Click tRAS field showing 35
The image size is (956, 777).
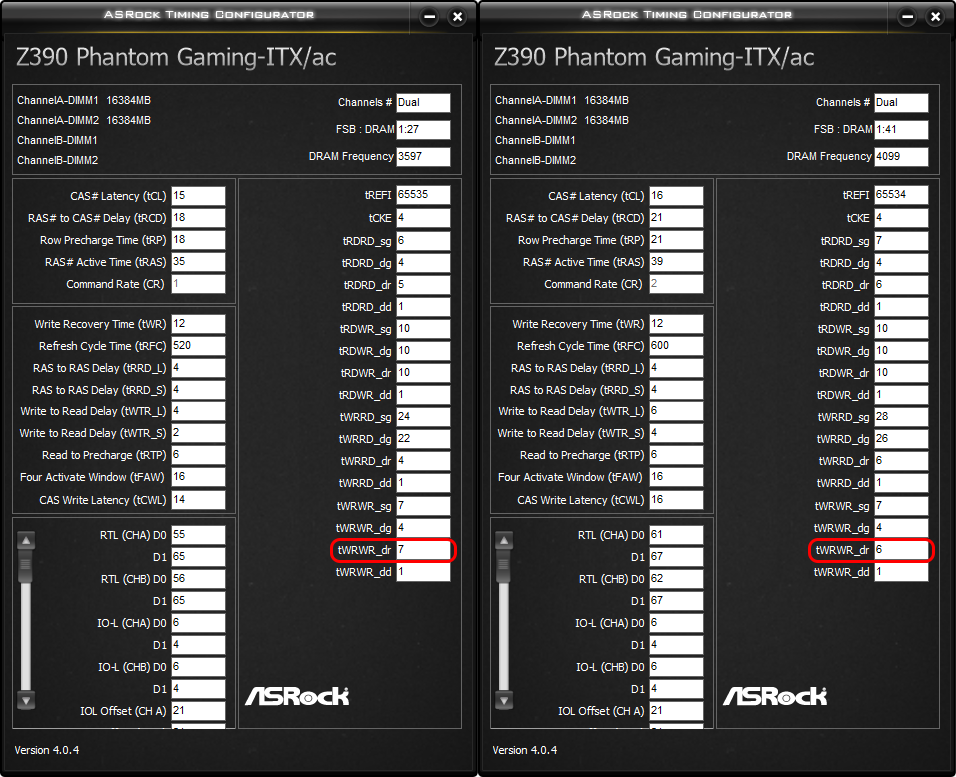tap(198, 262)
